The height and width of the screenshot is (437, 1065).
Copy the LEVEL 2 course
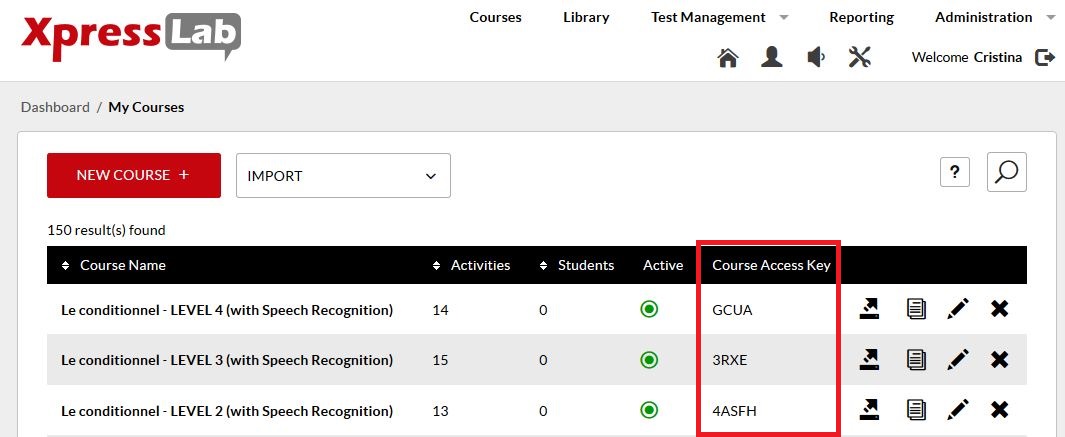pyautogui.click(x=916, y=410)
